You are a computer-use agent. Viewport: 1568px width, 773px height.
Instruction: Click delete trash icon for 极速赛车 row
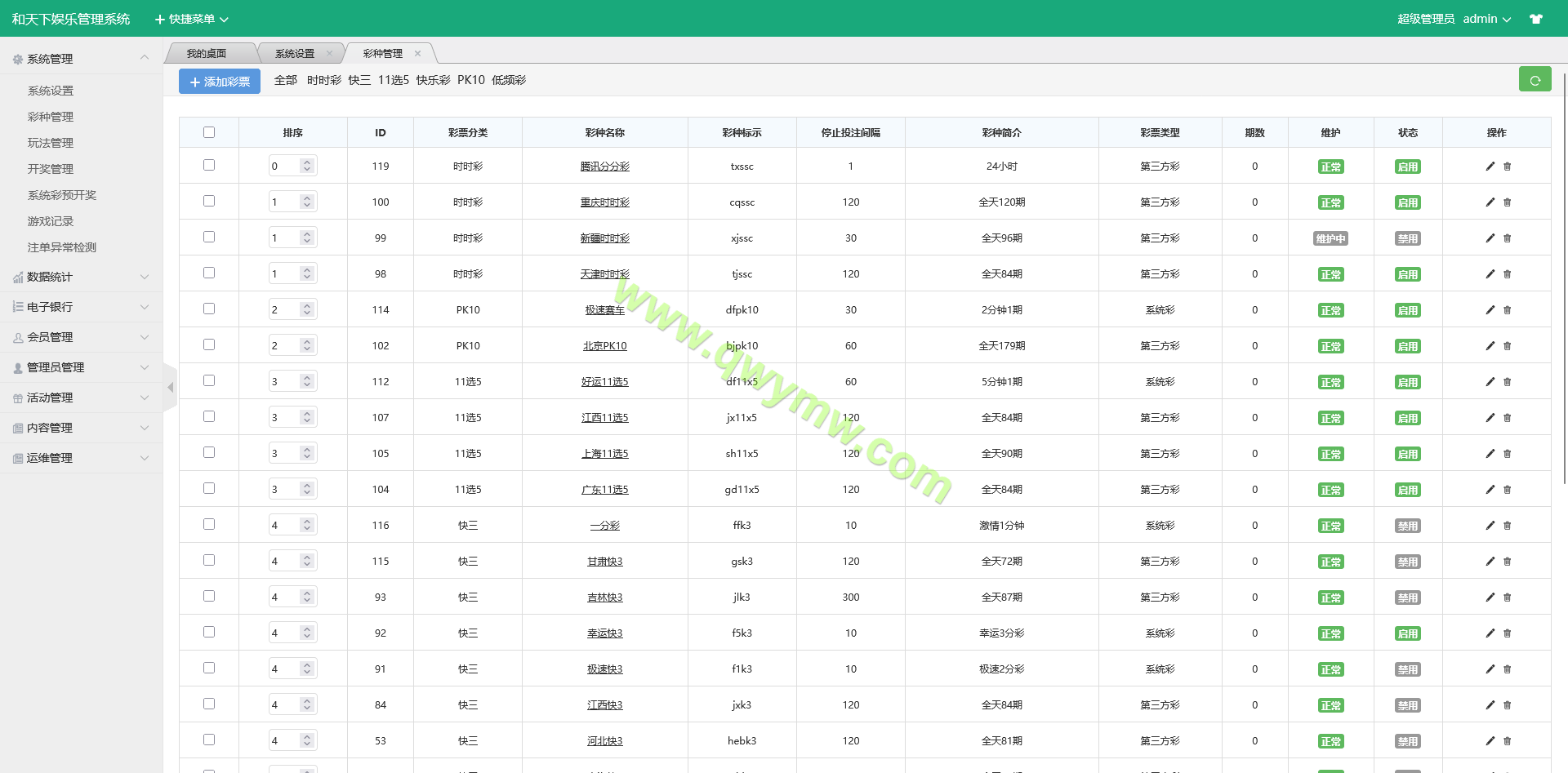tap(1508, 310)
